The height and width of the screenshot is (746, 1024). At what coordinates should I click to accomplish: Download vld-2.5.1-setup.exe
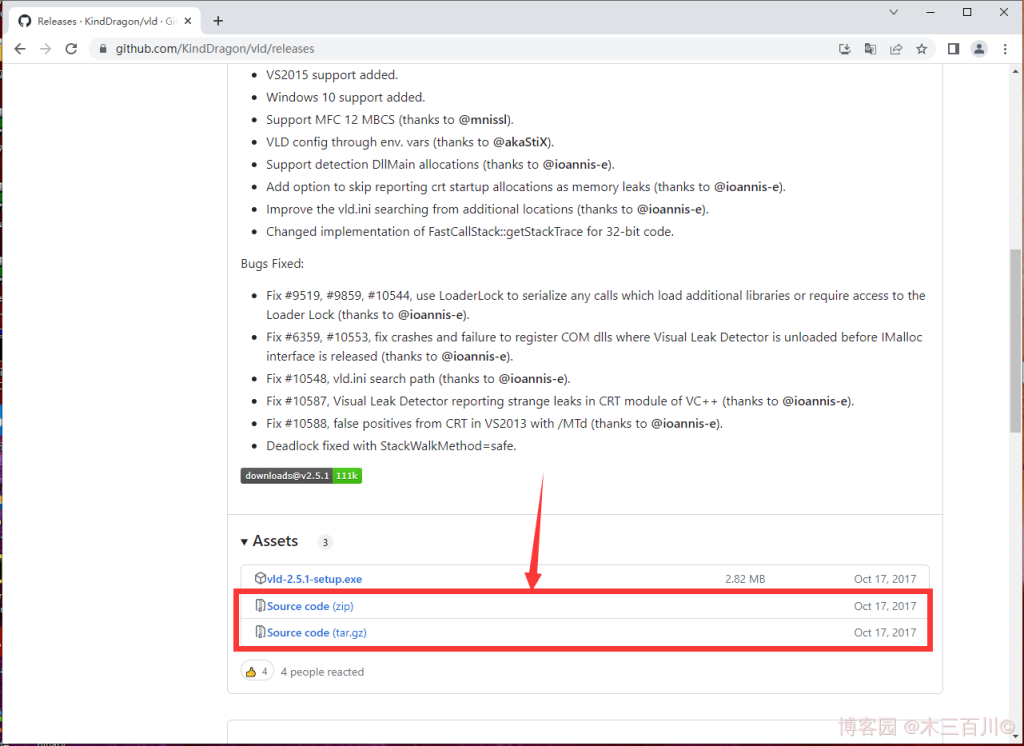(314, 579)
